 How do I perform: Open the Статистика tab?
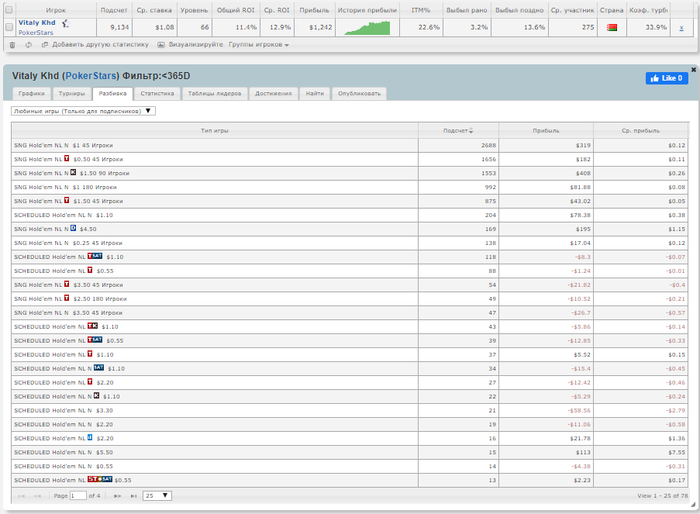(x=157, y=94)
